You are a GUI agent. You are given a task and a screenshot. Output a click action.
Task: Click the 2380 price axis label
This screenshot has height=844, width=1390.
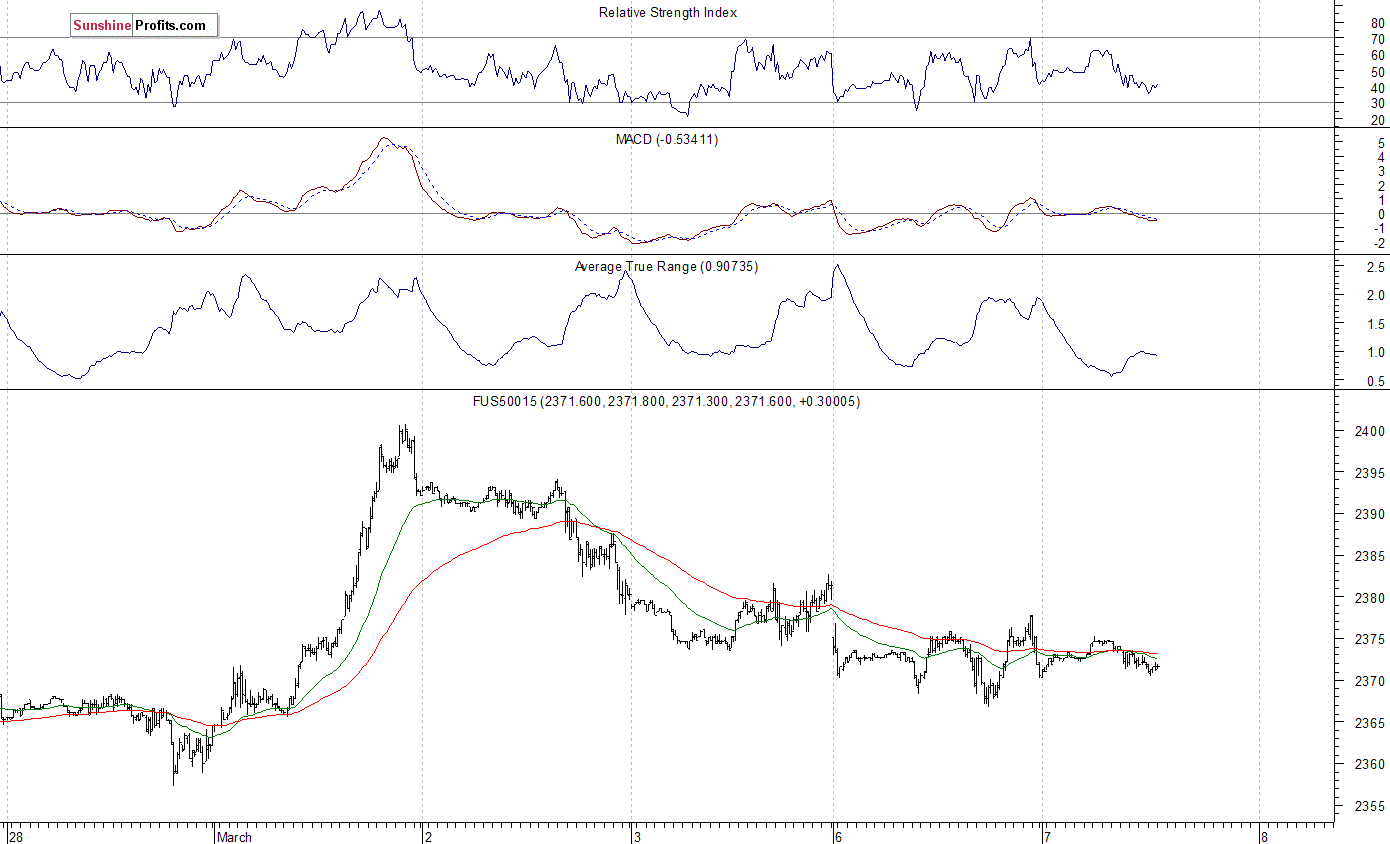click(1370, 598)
